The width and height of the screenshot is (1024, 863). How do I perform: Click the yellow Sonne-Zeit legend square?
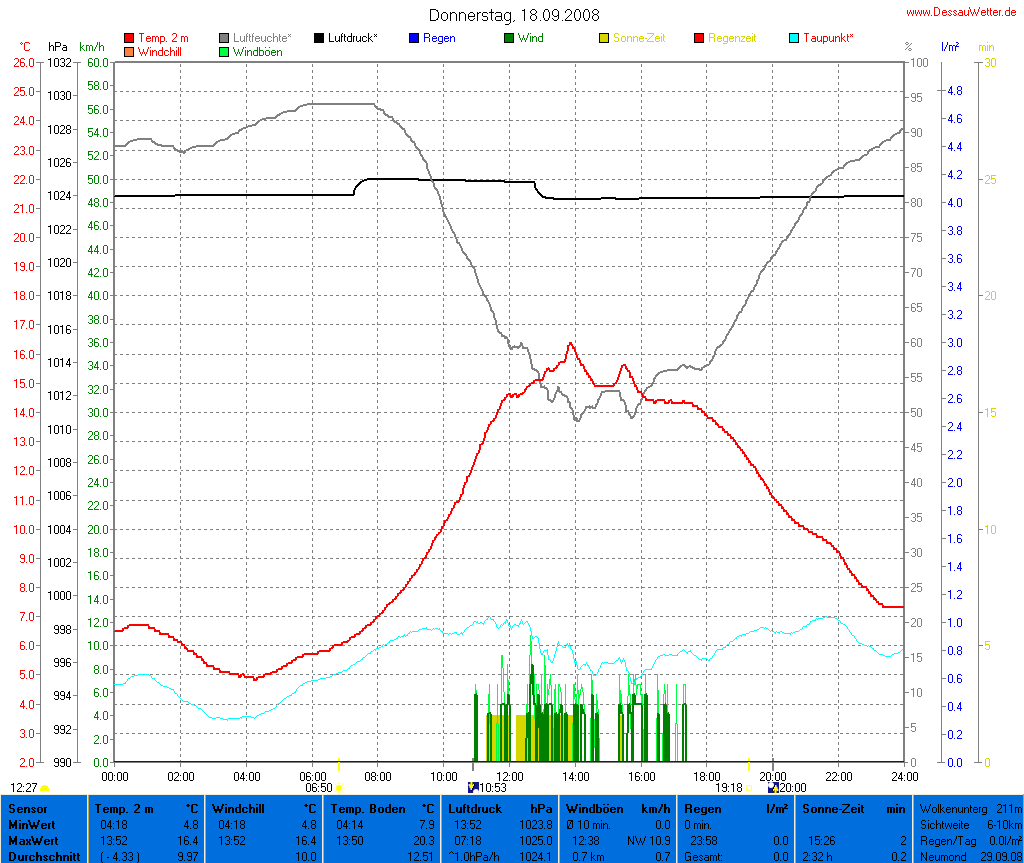tap(604, 38)
